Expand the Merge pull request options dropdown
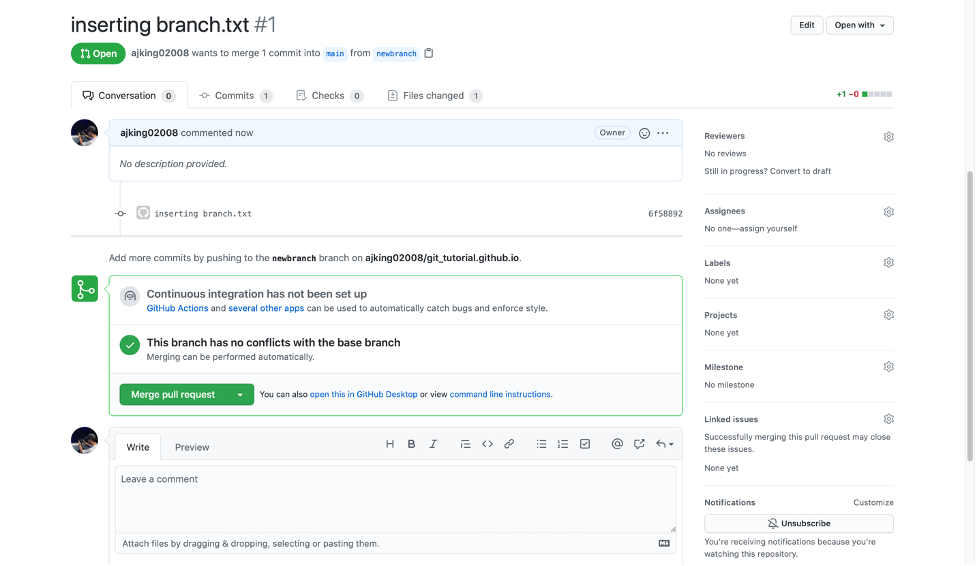The image size is (977, 566). [240, 395]
